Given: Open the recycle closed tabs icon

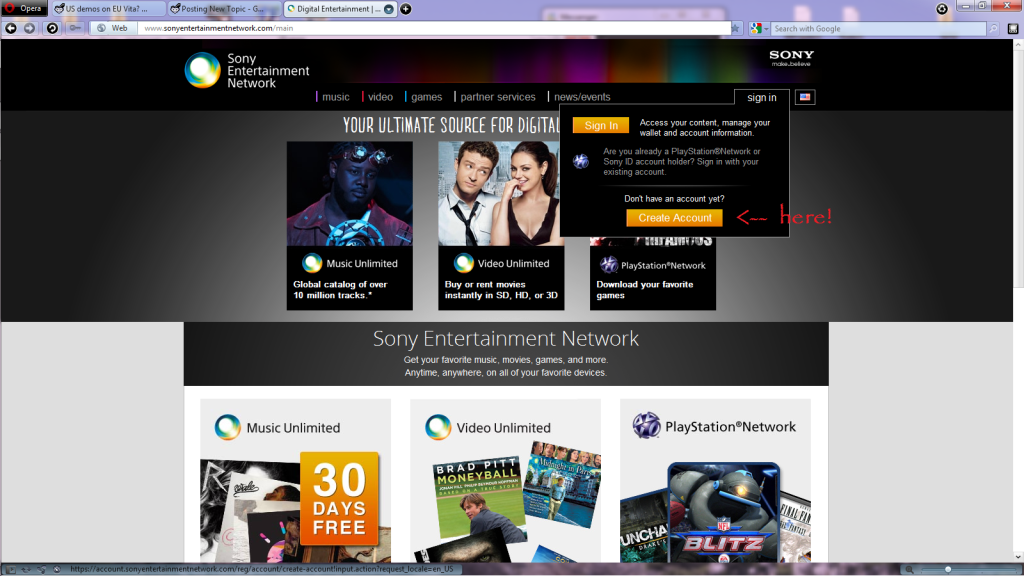Looking at the screenshot, I should pos(942,8).
